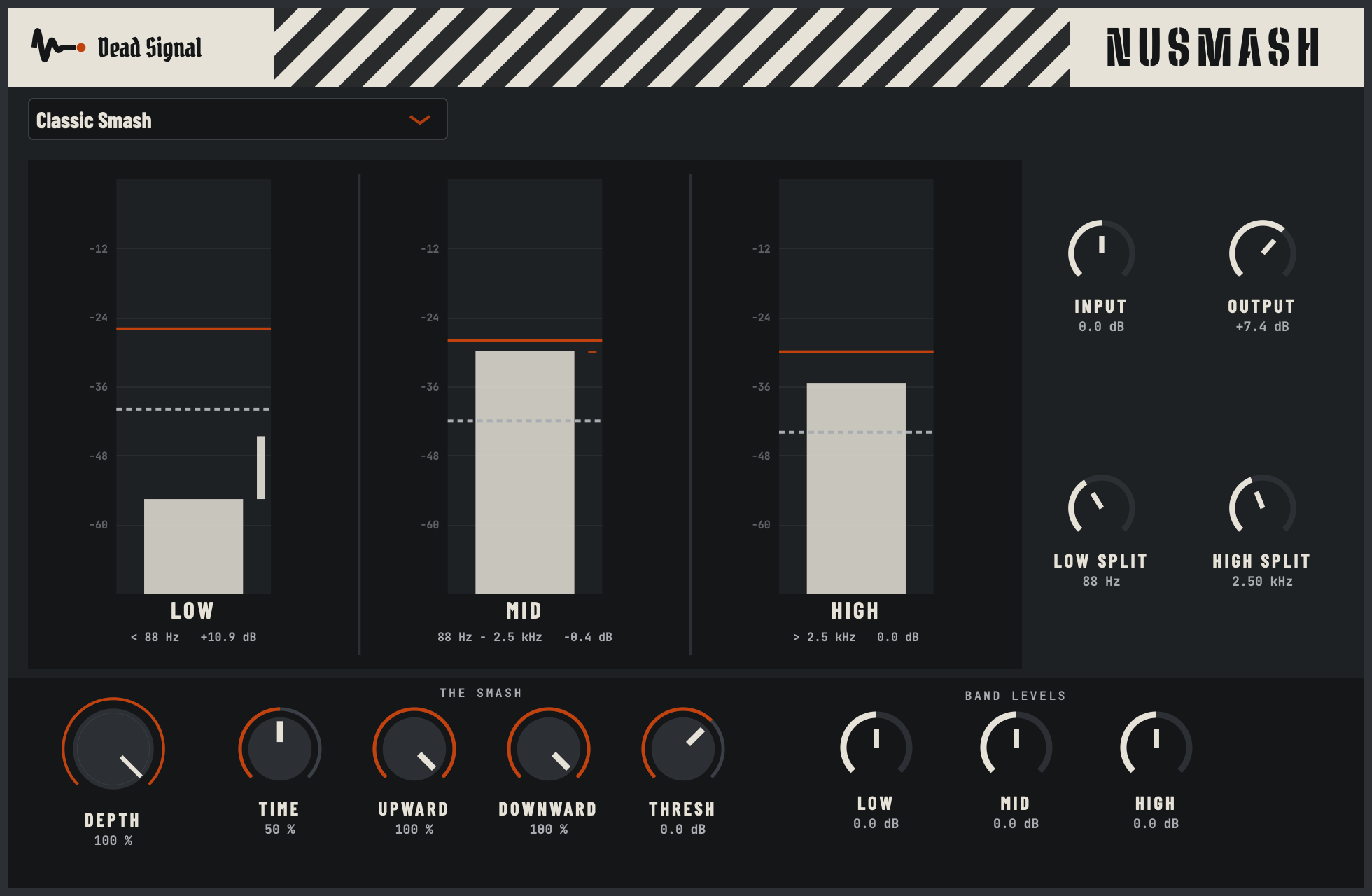Click the 2.50 kHz high split value

click(1262, 582)
